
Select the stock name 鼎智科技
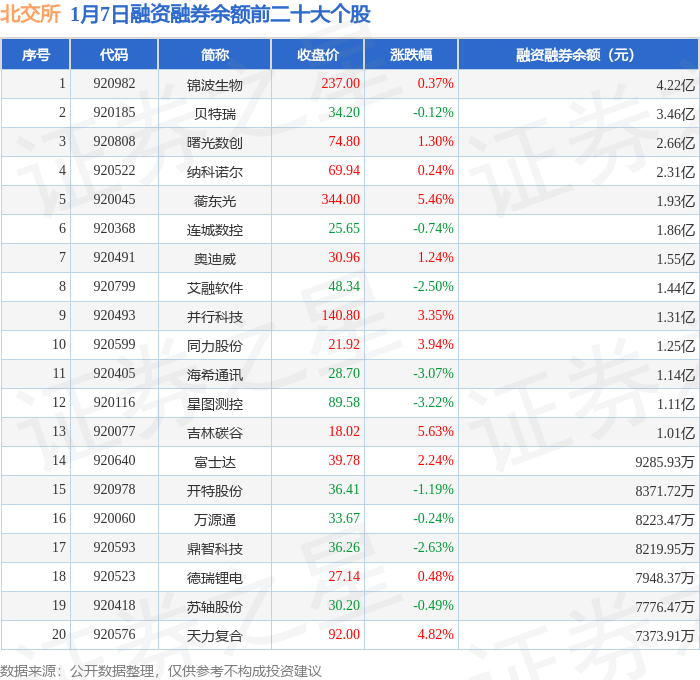point(215,549)
